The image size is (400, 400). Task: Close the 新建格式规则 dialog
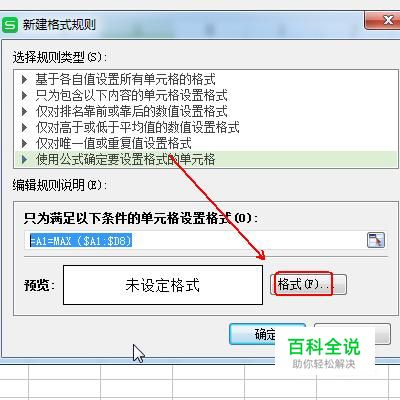pyautogui.click(x=383, y=21)
